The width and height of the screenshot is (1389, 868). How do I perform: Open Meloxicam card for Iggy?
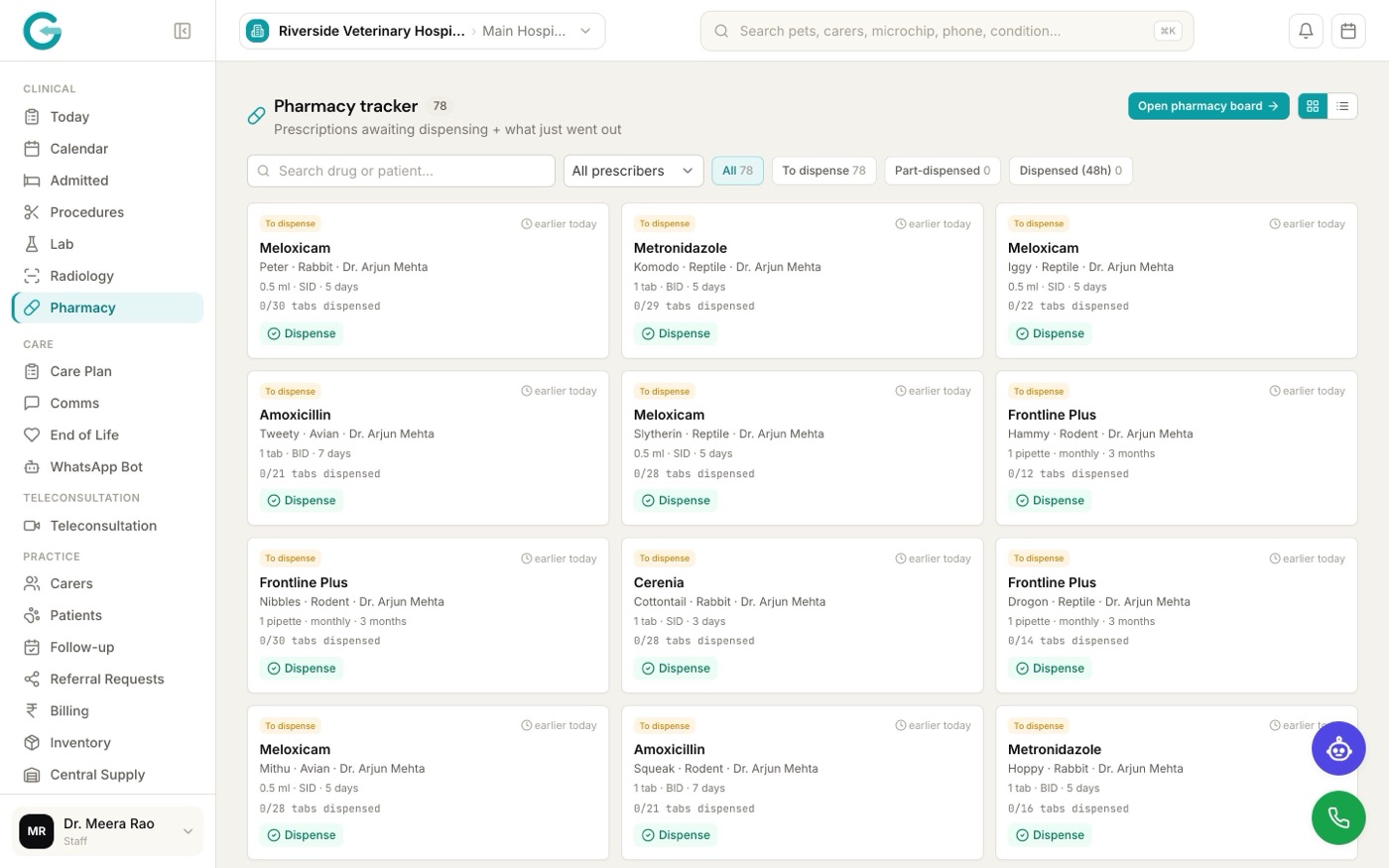pos(1177,281)
